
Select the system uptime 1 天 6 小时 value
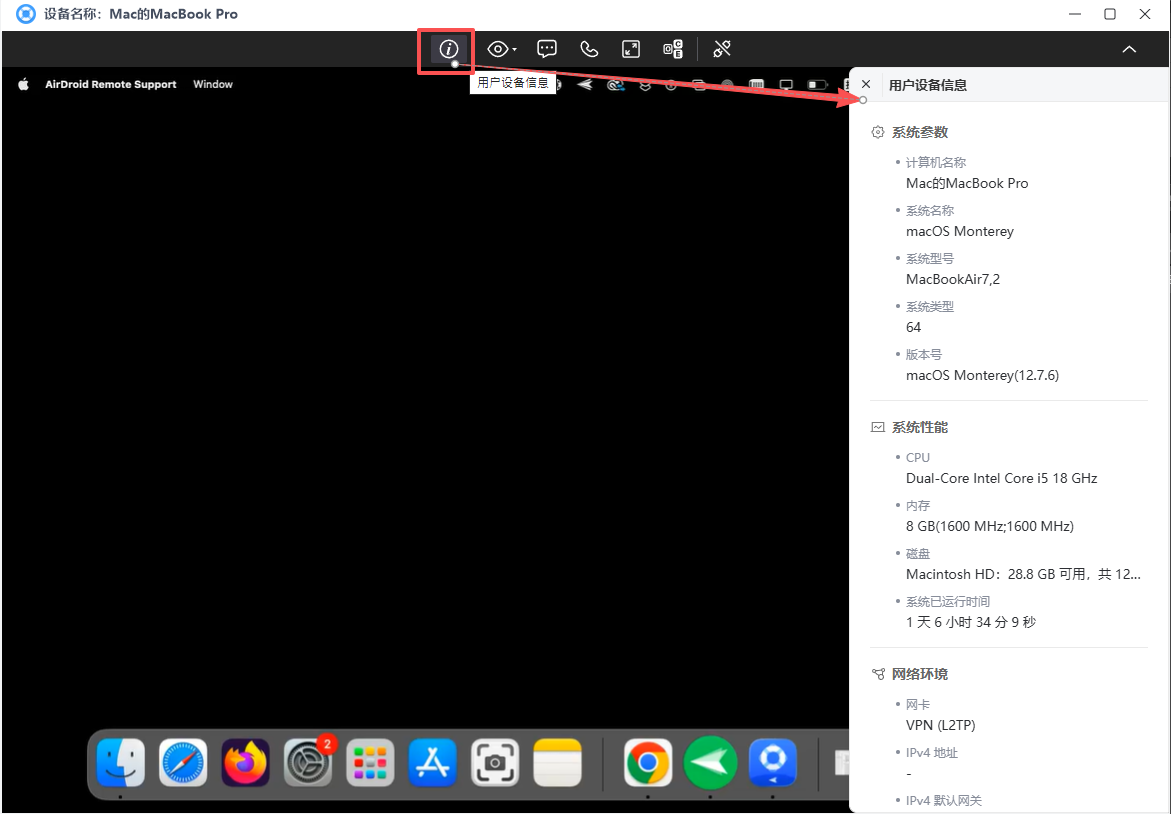pyautogui.click(x=971, y=622)
